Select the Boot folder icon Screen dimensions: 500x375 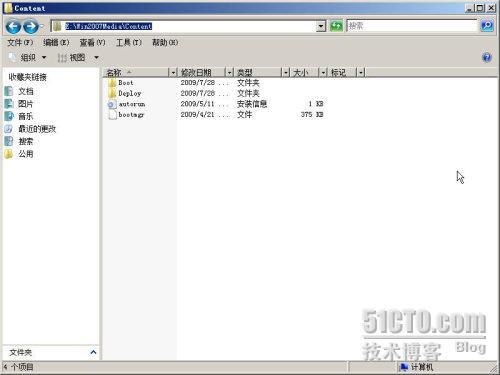point(112,83)
